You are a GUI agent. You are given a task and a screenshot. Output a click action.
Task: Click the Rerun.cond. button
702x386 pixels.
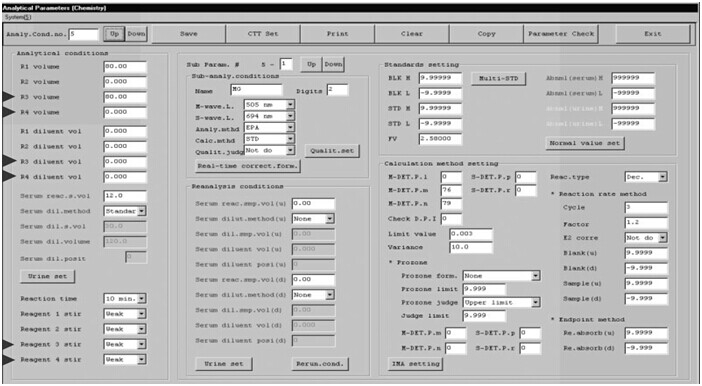(x=320, y=364)
